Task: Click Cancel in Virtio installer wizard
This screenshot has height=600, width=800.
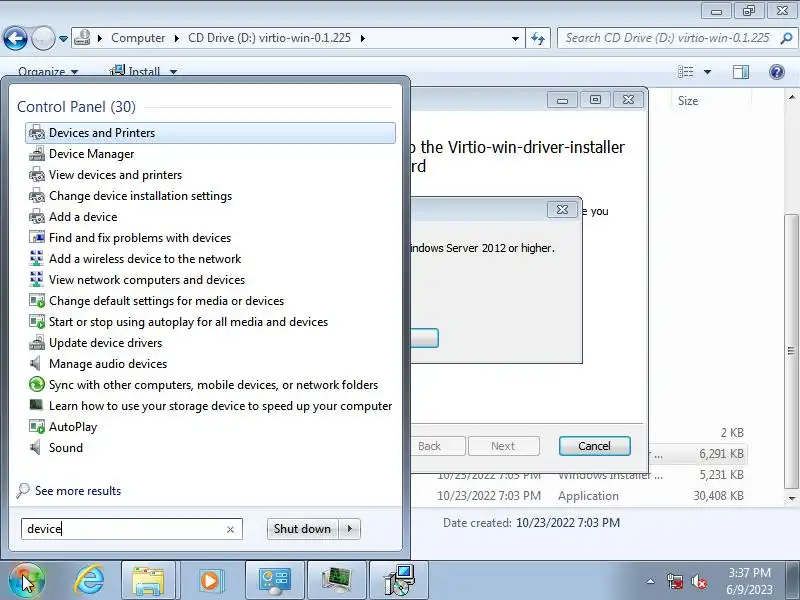Action: [594, 446]
